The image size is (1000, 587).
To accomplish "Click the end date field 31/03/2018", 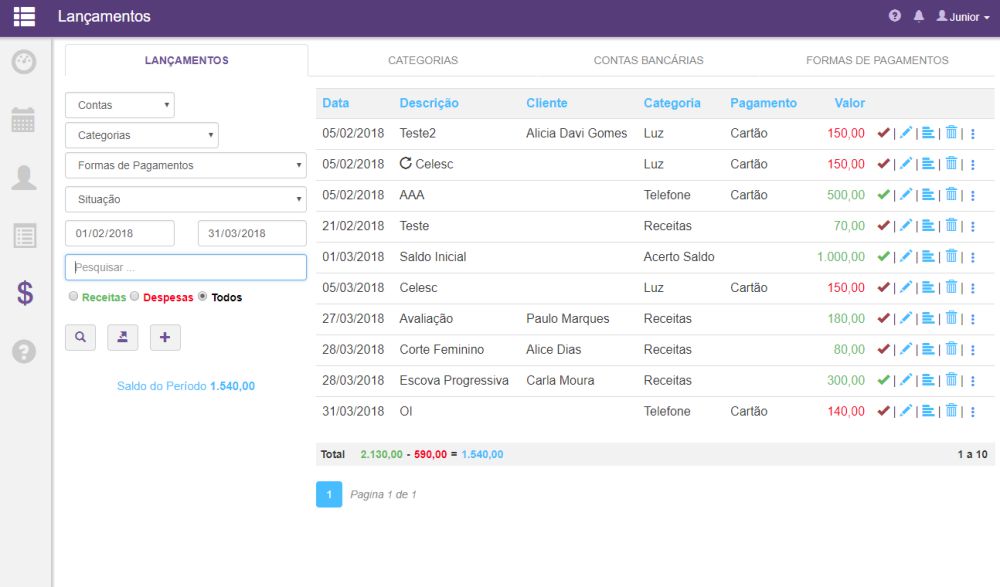I will tap(252, 234).
